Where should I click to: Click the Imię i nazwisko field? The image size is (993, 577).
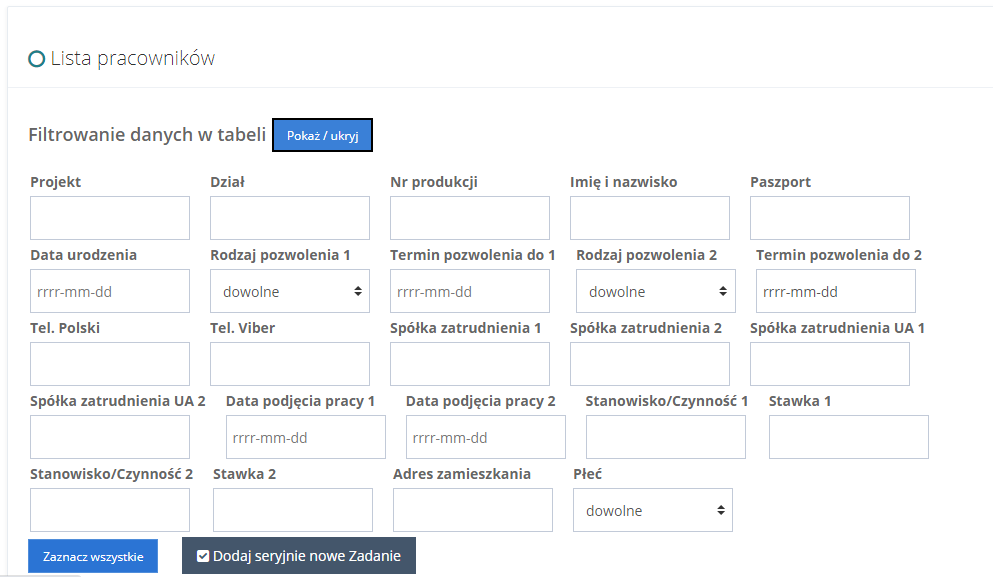[x=650, y=218]
